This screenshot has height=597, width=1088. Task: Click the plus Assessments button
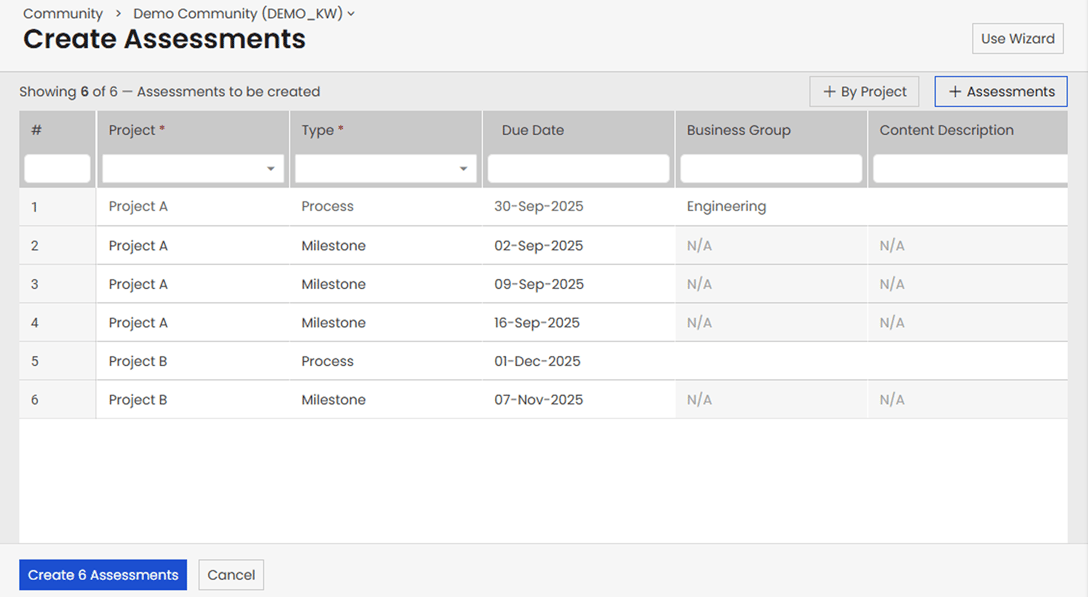(x=1000, y=92)
